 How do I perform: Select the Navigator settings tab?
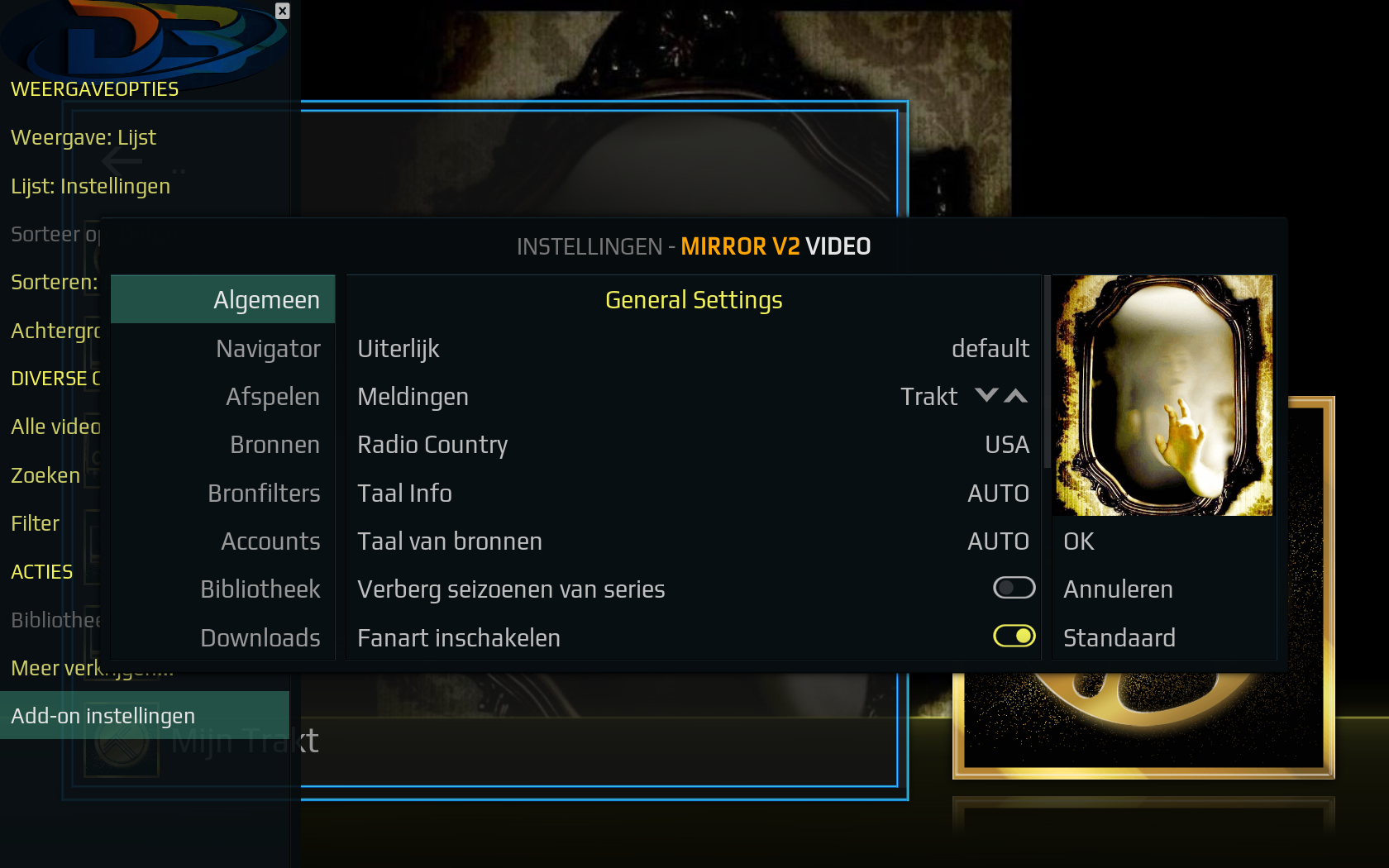click(223, 348)
